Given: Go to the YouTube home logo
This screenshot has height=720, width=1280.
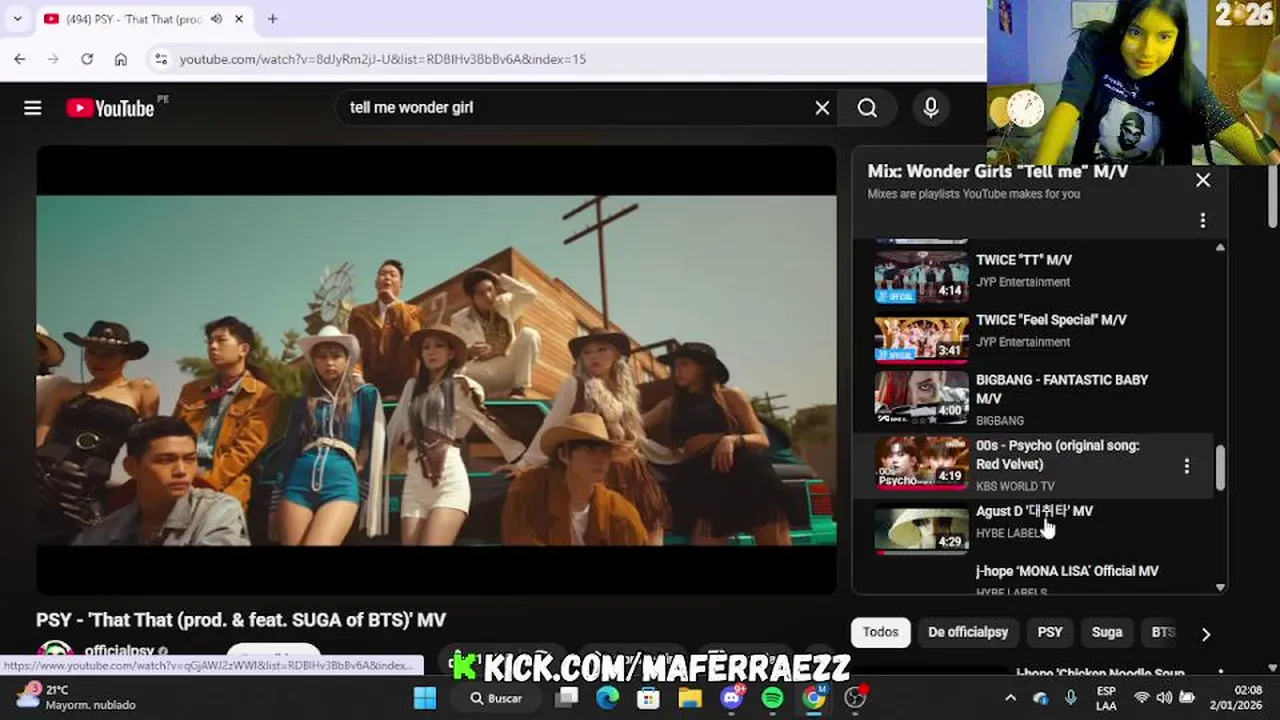Looking at the screenshot, I should click(x=110, y=108).
